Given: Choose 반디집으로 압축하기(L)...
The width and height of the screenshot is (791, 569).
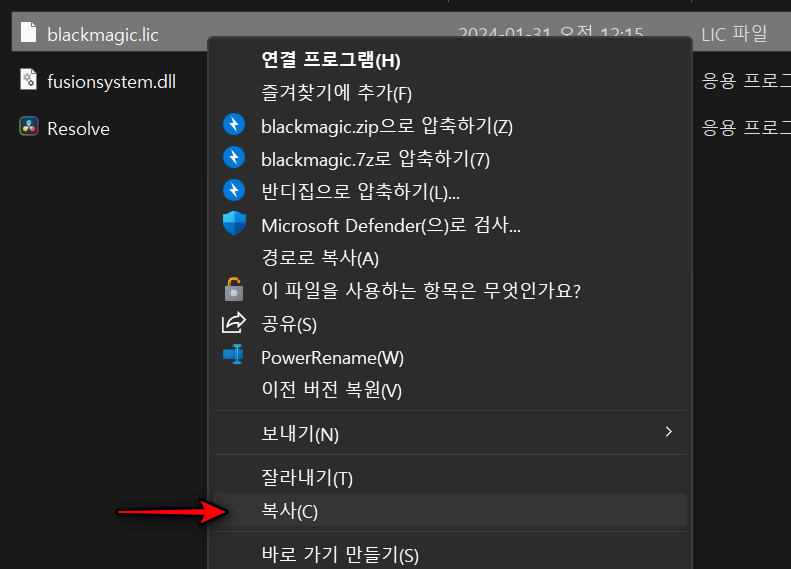Looking at the screenshot, I should (x=450, y=192).
